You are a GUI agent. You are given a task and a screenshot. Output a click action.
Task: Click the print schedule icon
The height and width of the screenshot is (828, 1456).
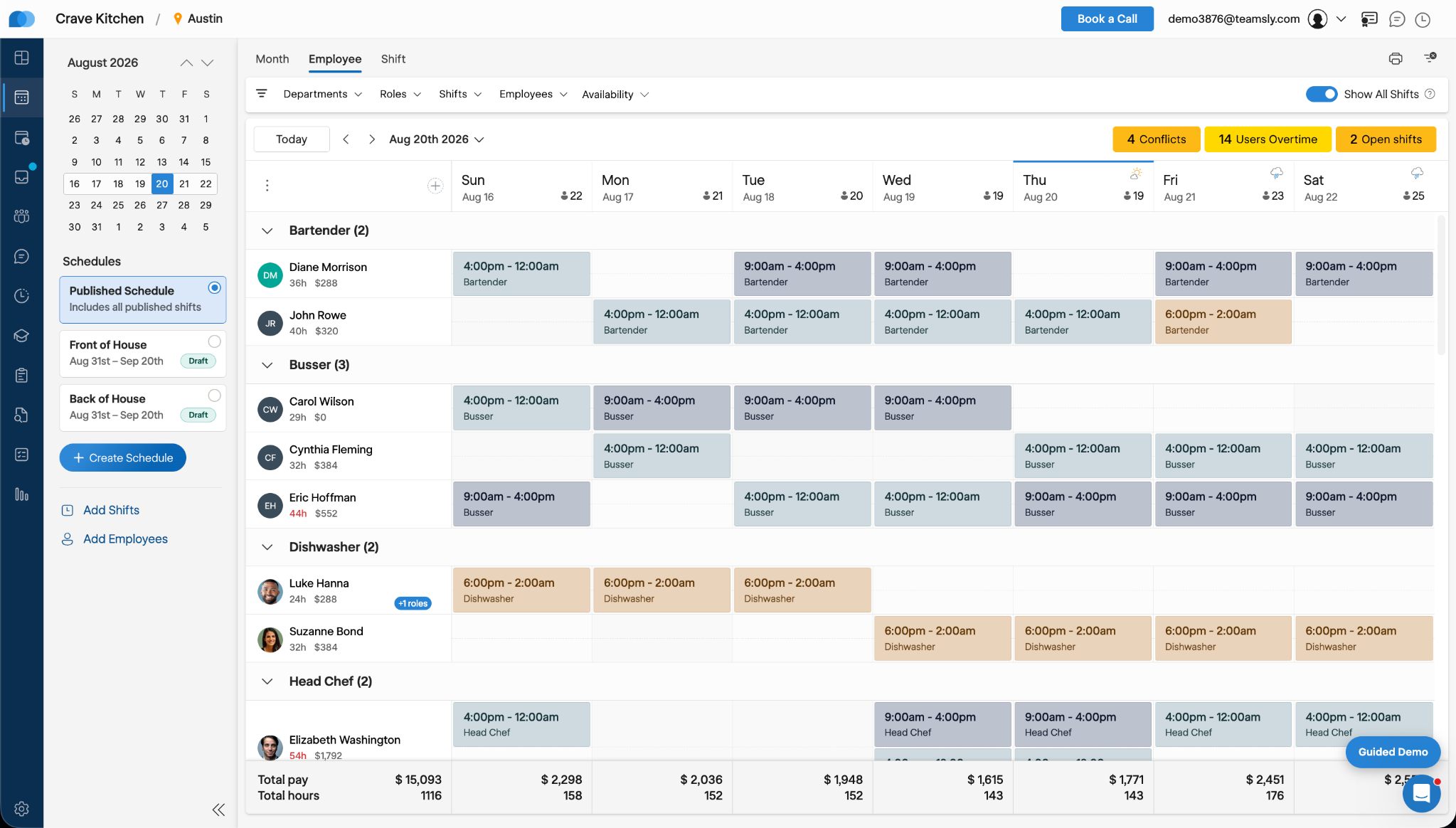(1396, 59)
